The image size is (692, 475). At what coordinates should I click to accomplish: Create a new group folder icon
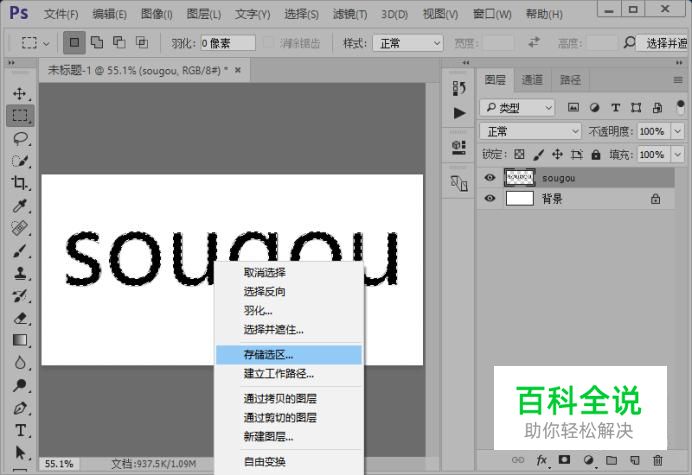[611, 460]
